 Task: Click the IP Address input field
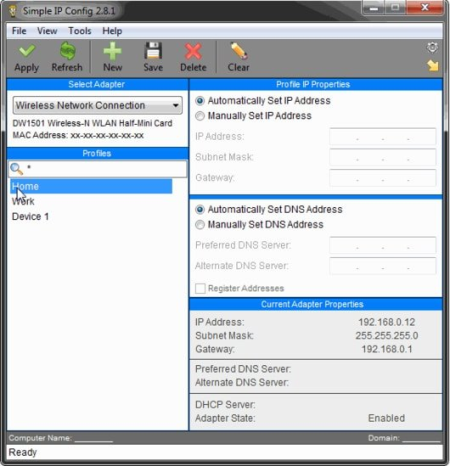point(383,137)
